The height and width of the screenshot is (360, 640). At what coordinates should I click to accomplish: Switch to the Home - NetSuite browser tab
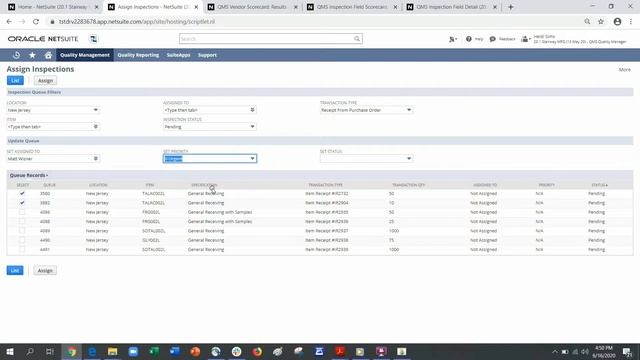(52, 7)
